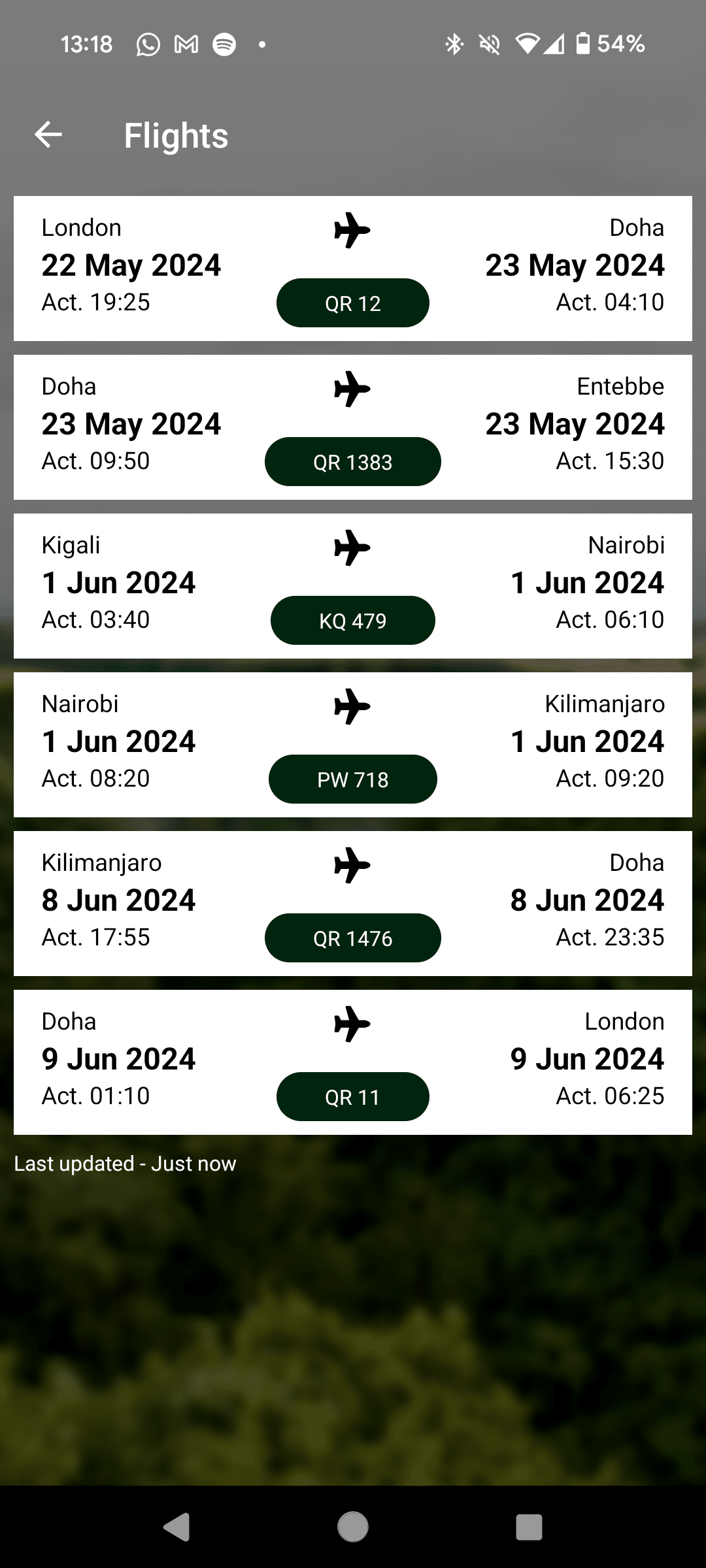Open the Spotify notification icon in status bar
This screenshot has height=1568, width=706.
coord(224,44)
